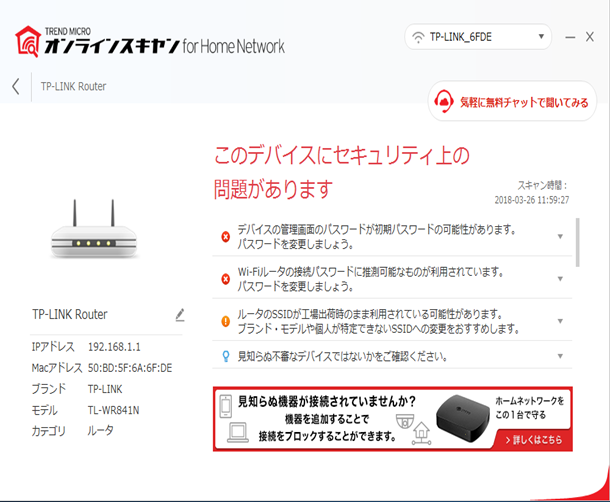Click the 見知らぬ機器が接続されていませんか banner headline
610x502 pixels.
[327, 401]
